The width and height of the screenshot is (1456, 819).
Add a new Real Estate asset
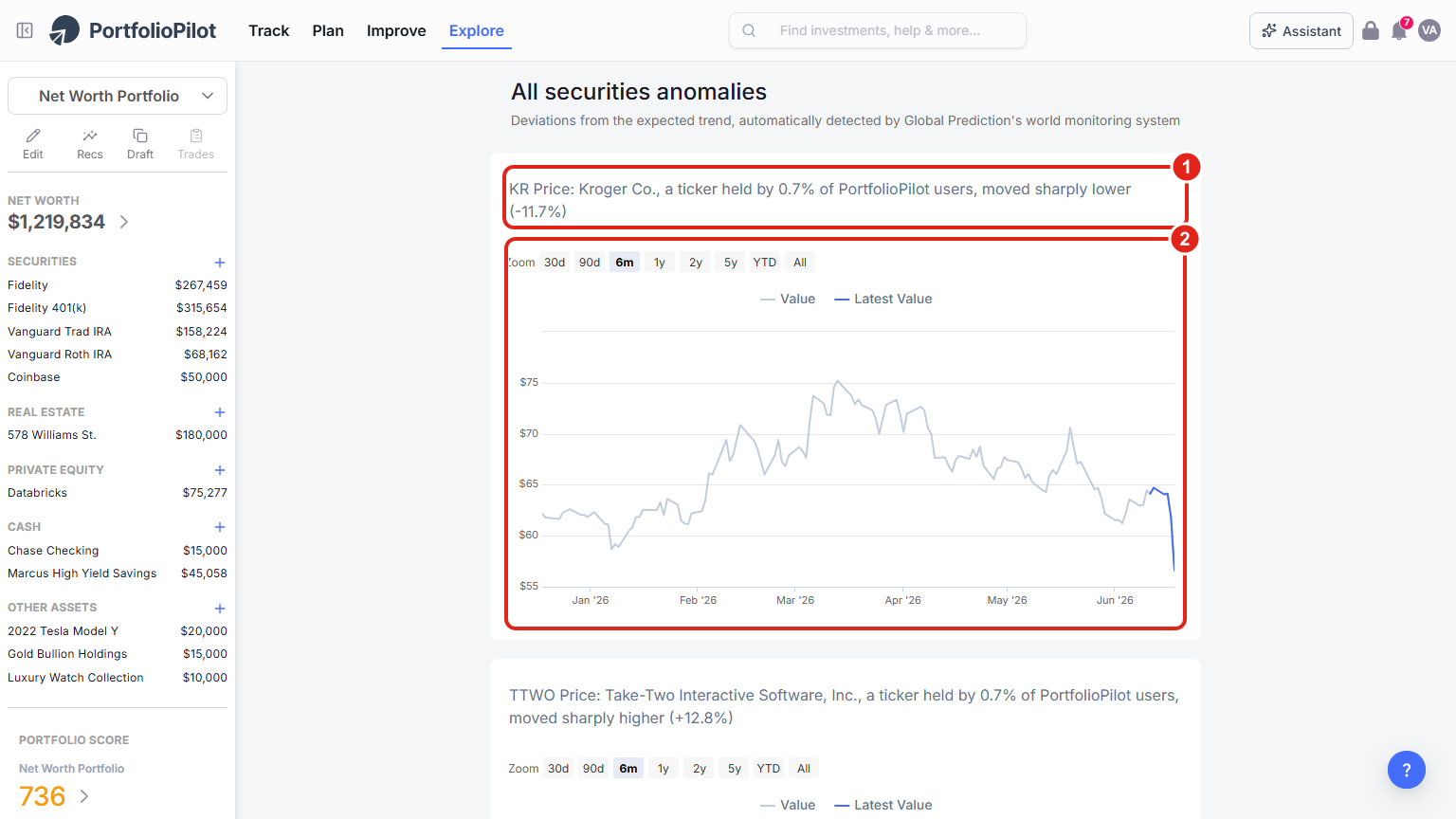pos(220,412)
